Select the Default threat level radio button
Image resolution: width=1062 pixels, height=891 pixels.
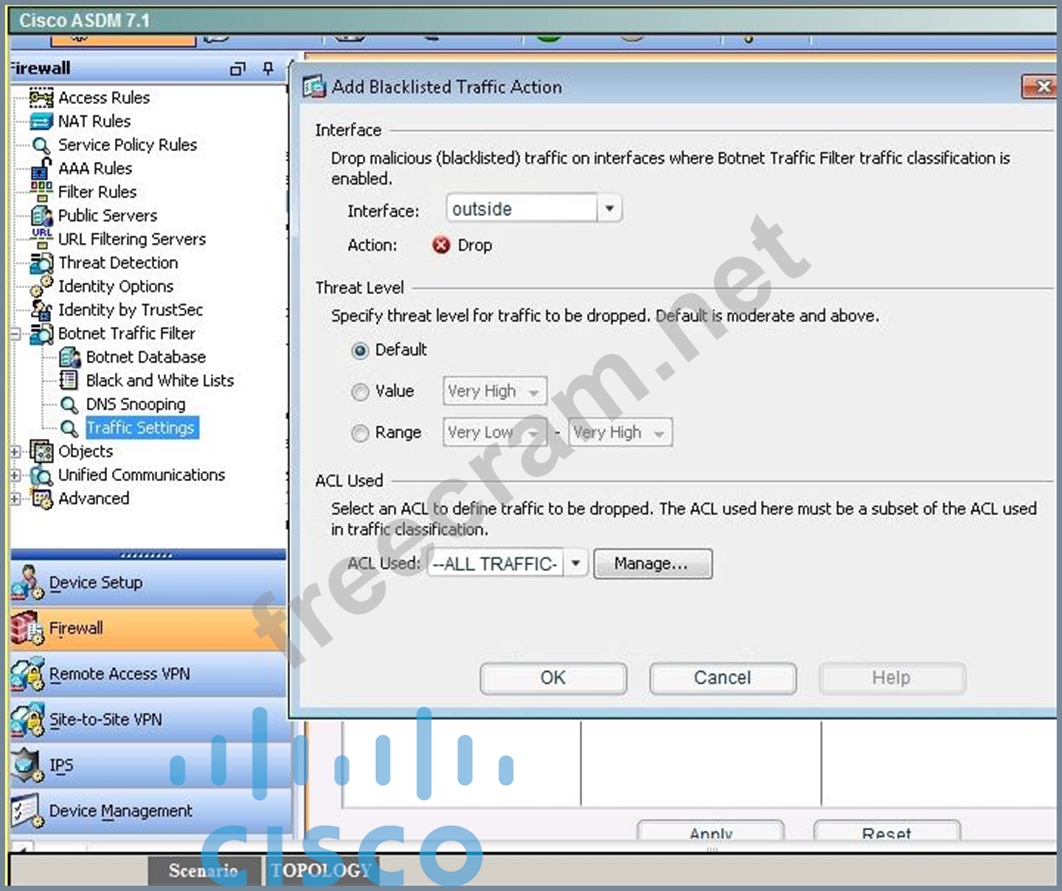coord(360,351)
